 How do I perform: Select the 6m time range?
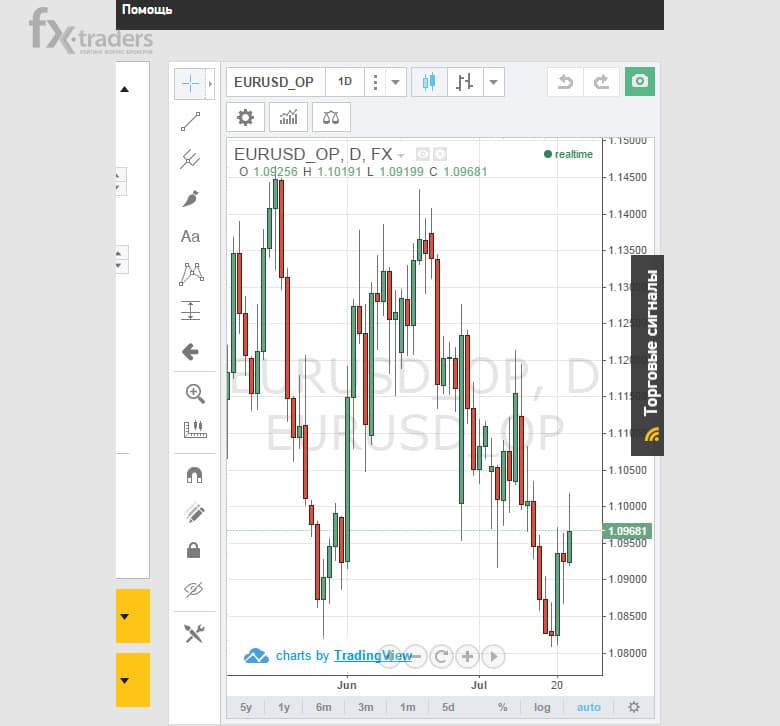pos(323,707)
